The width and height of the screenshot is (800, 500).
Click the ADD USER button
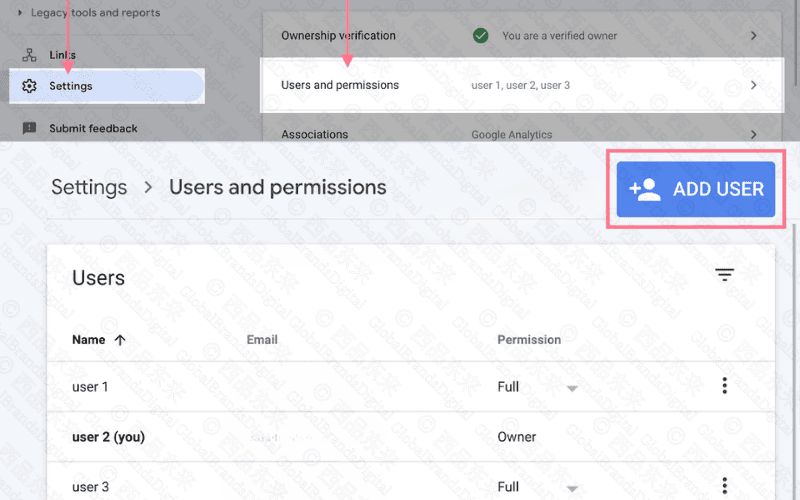tap(696, 189)
